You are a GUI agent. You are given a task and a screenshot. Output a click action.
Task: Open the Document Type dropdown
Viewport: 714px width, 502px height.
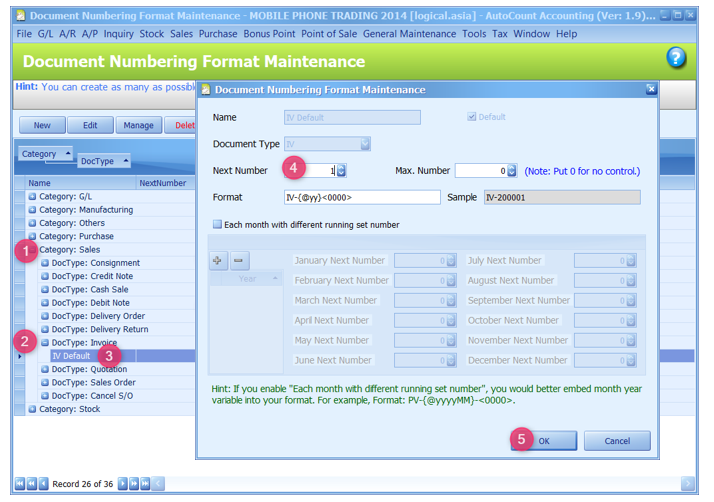365,144
